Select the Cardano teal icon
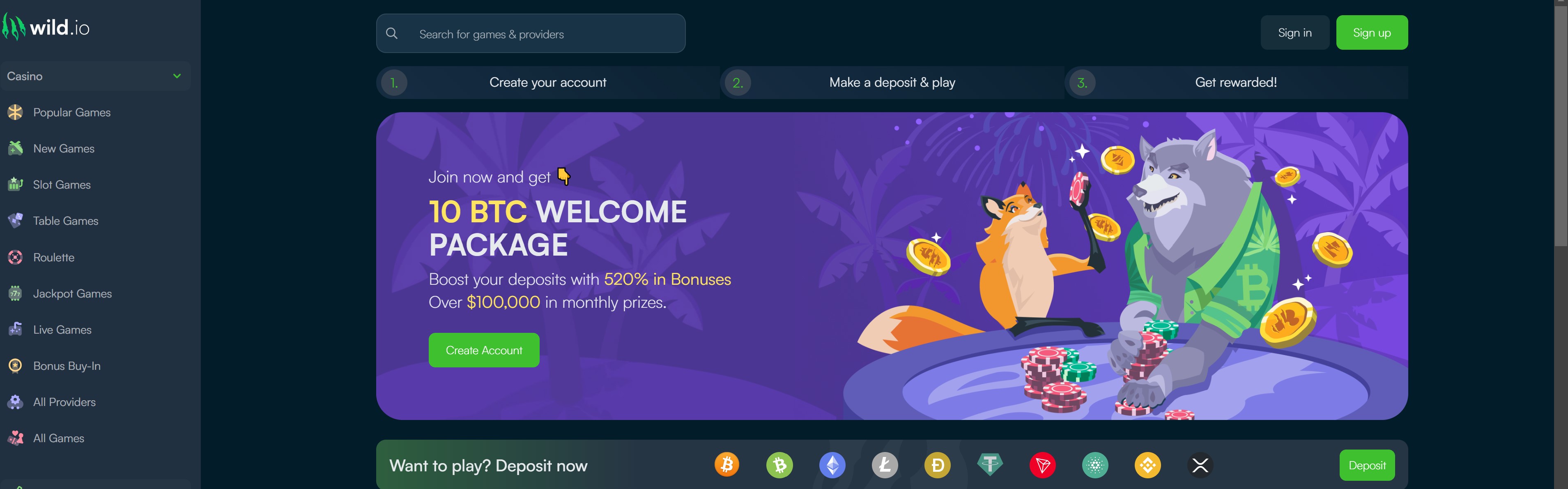The image size is (1568, 489). point(1095,465)
